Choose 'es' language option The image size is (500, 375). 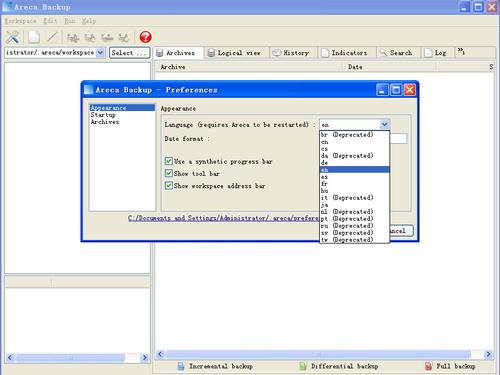(x=354, y=177)
